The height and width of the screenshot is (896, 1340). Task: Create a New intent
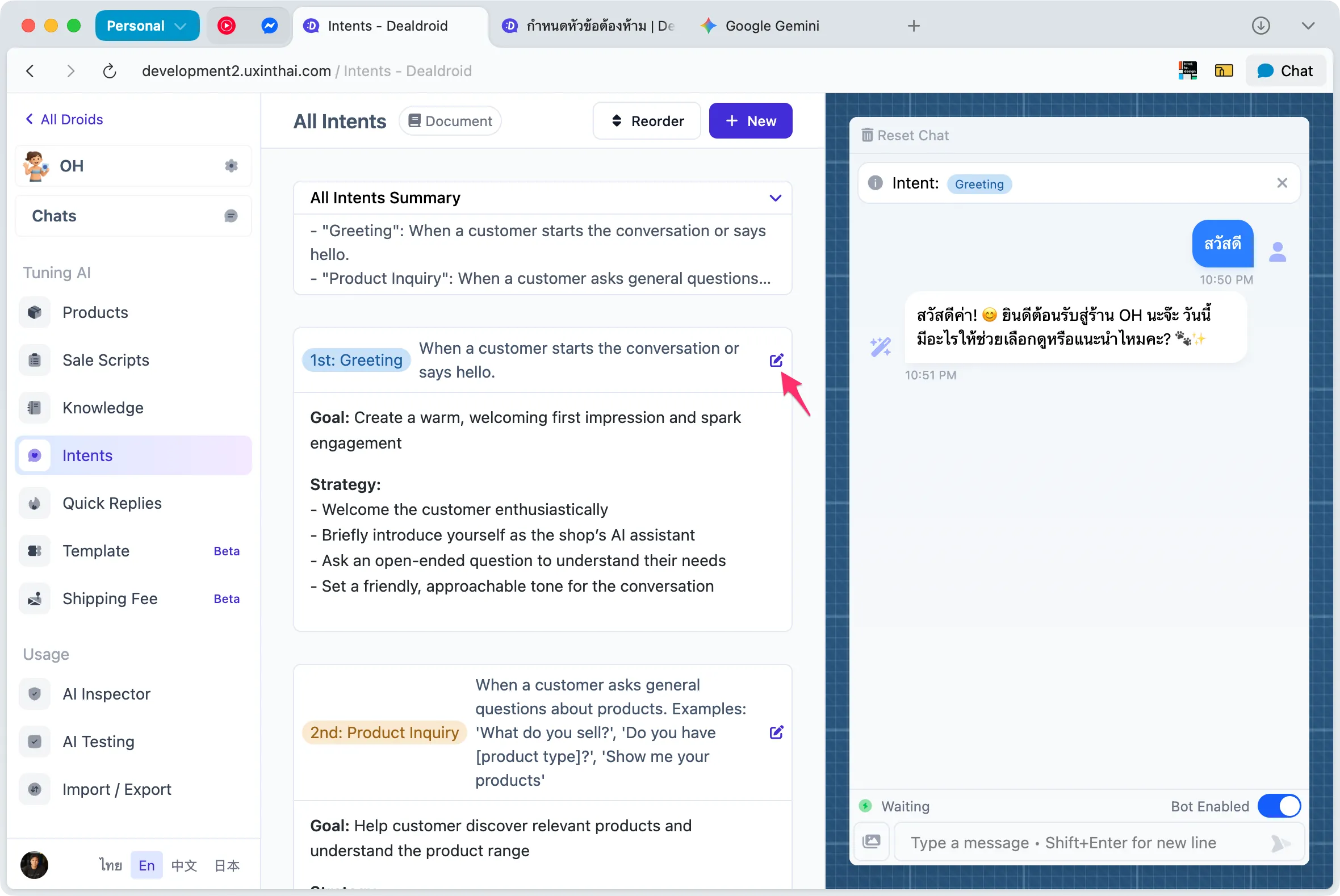coord(750,120)
